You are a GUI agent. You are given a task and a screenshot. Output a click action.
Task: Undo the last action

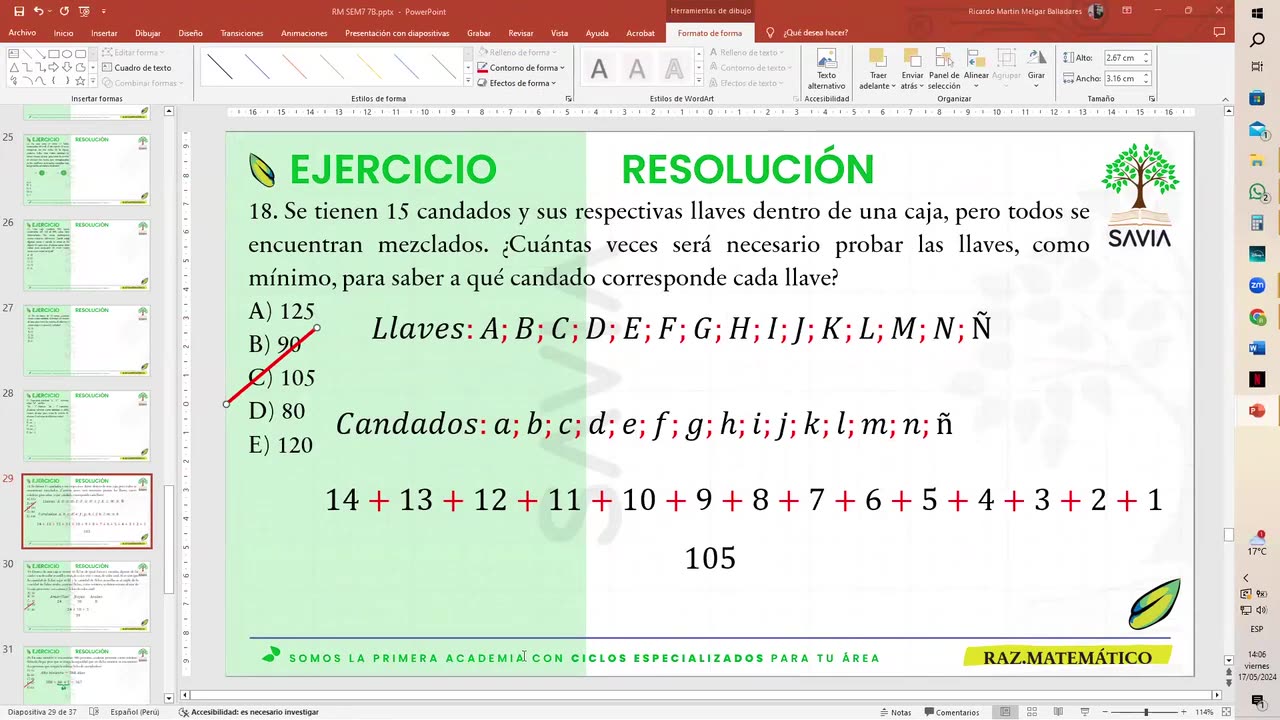[38, 11]
